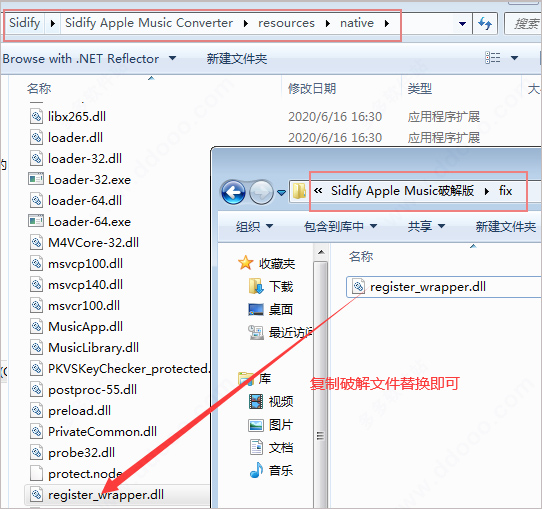Expand the address bar history dropdown
The width and height of the screenshot is (542, 509).
pyautogui.click(x=462, y=23)
